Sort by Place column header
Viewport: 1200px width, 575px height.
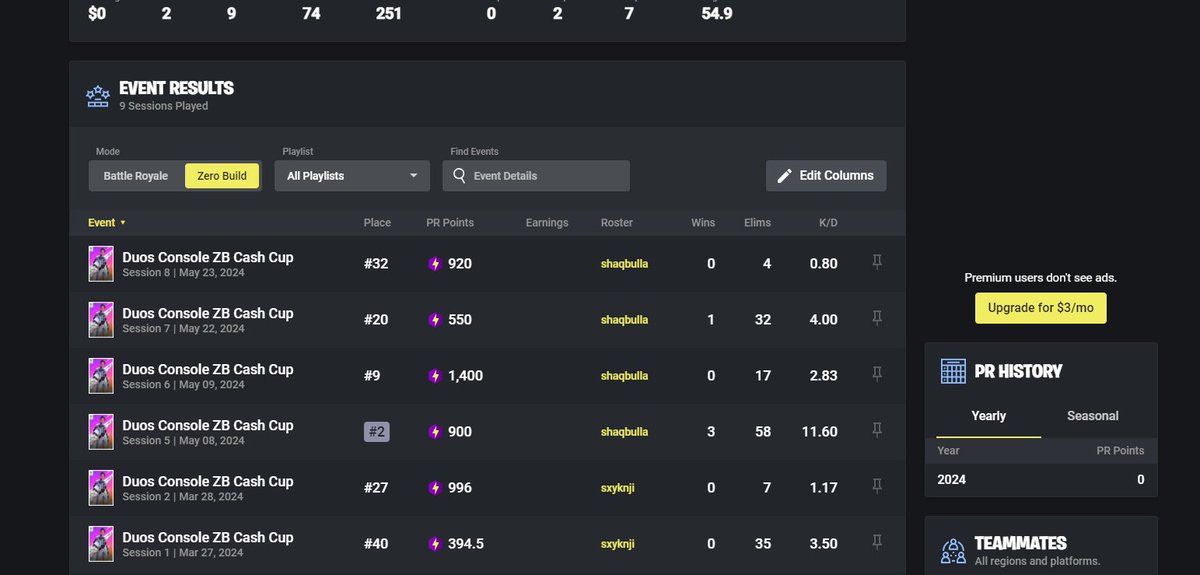coord(377,222)
